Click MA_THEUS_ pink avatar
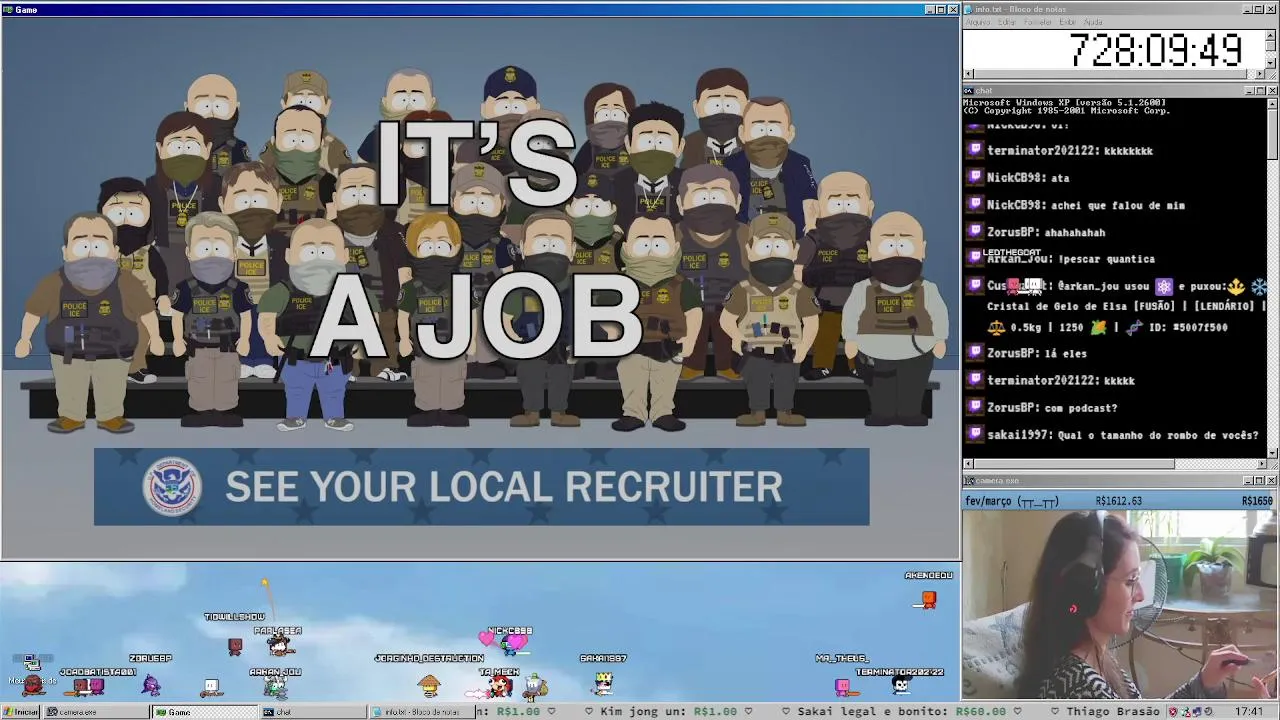 click(x=842, y=686)
